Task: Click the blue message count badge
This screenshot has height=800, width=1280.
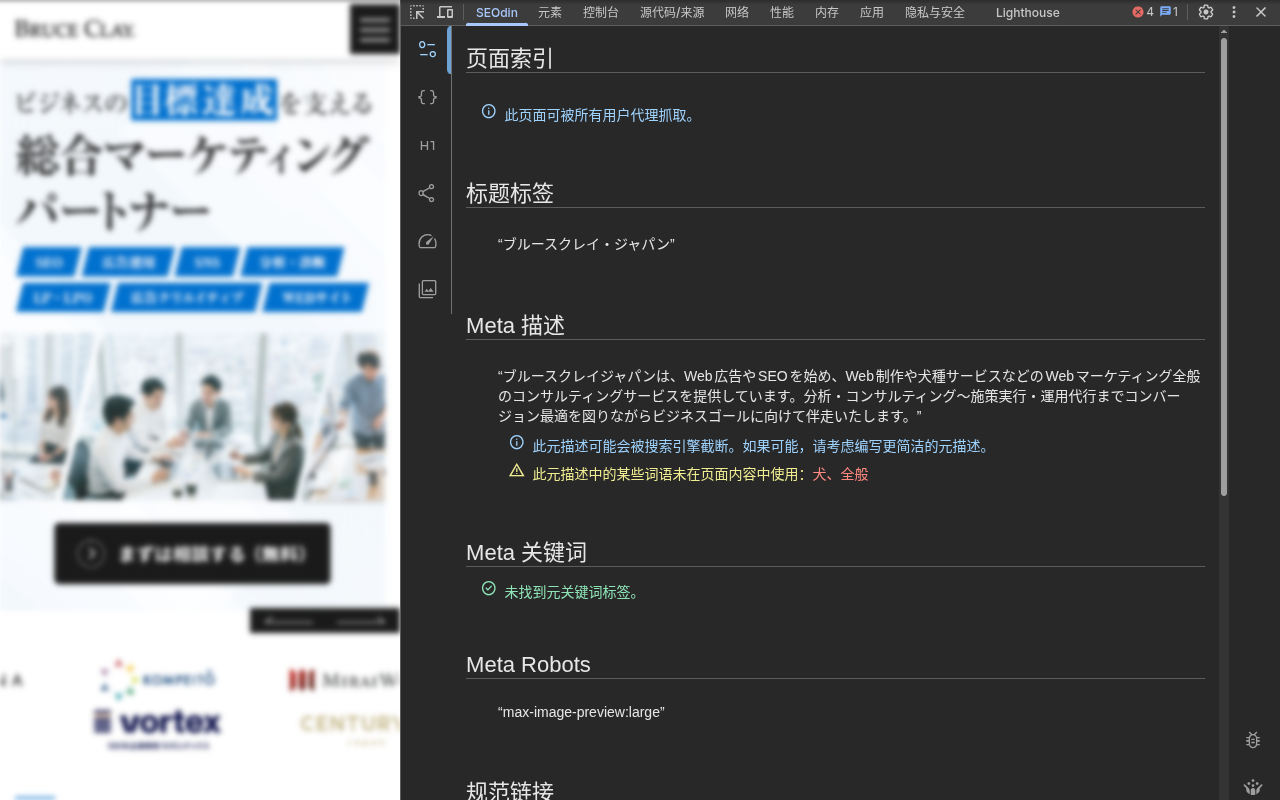Action: pyautogui.click(x=1169, y=12)
